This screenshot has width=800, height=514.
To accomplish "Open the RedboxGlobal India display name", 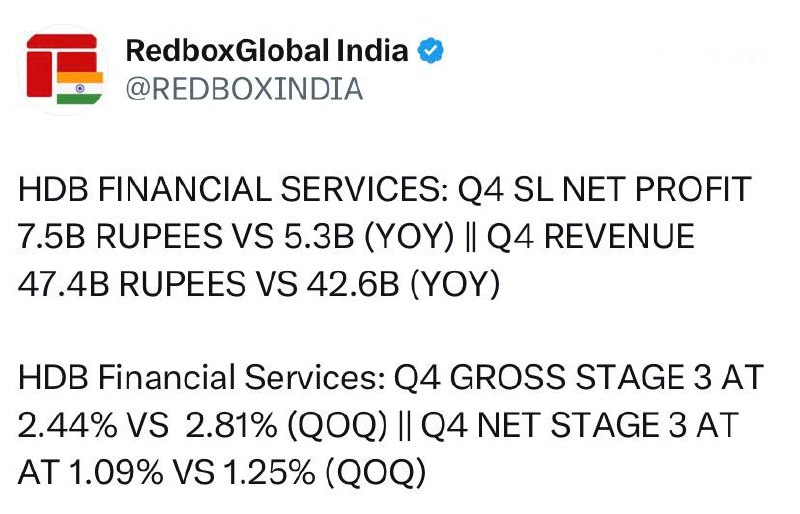I will point(267,51).
